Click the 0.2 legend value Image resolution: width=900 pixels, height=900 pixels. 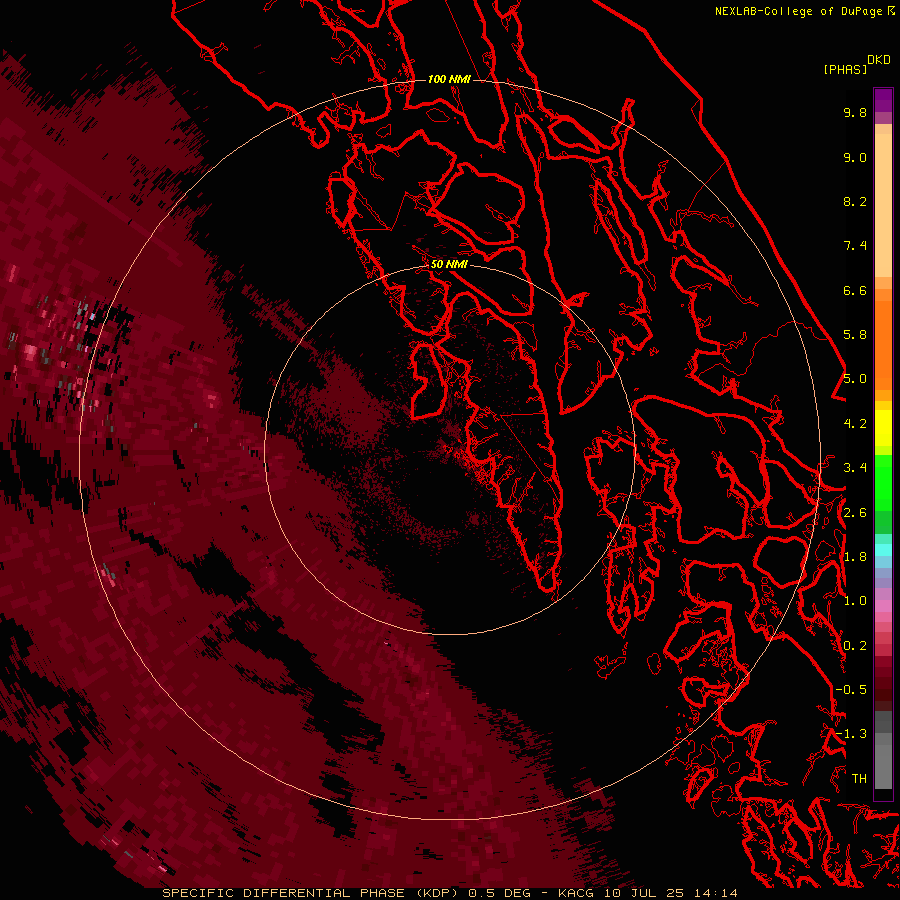tap(855, 646)
